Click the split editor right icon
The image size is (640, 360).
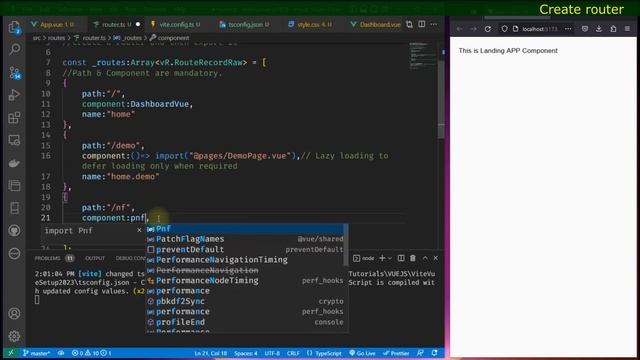point(422,24)
